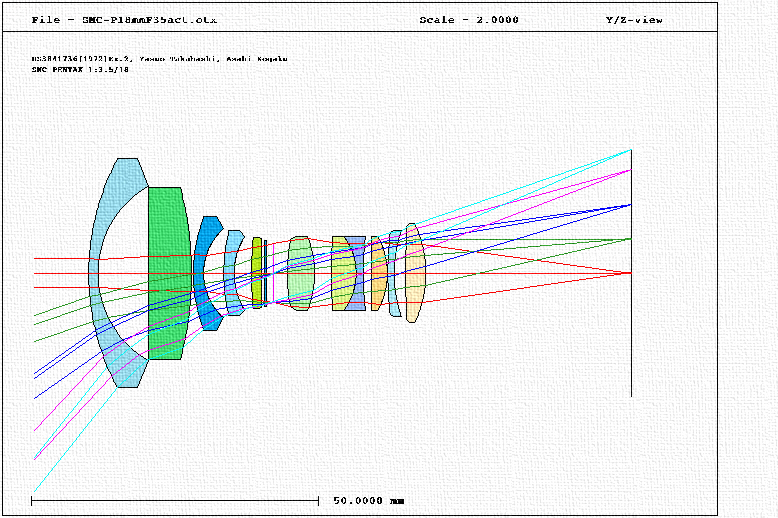778x518 pixels.
Task: Click the 'SMC PENTAX 1:3.5/18' caption
Action: [80, 69]
